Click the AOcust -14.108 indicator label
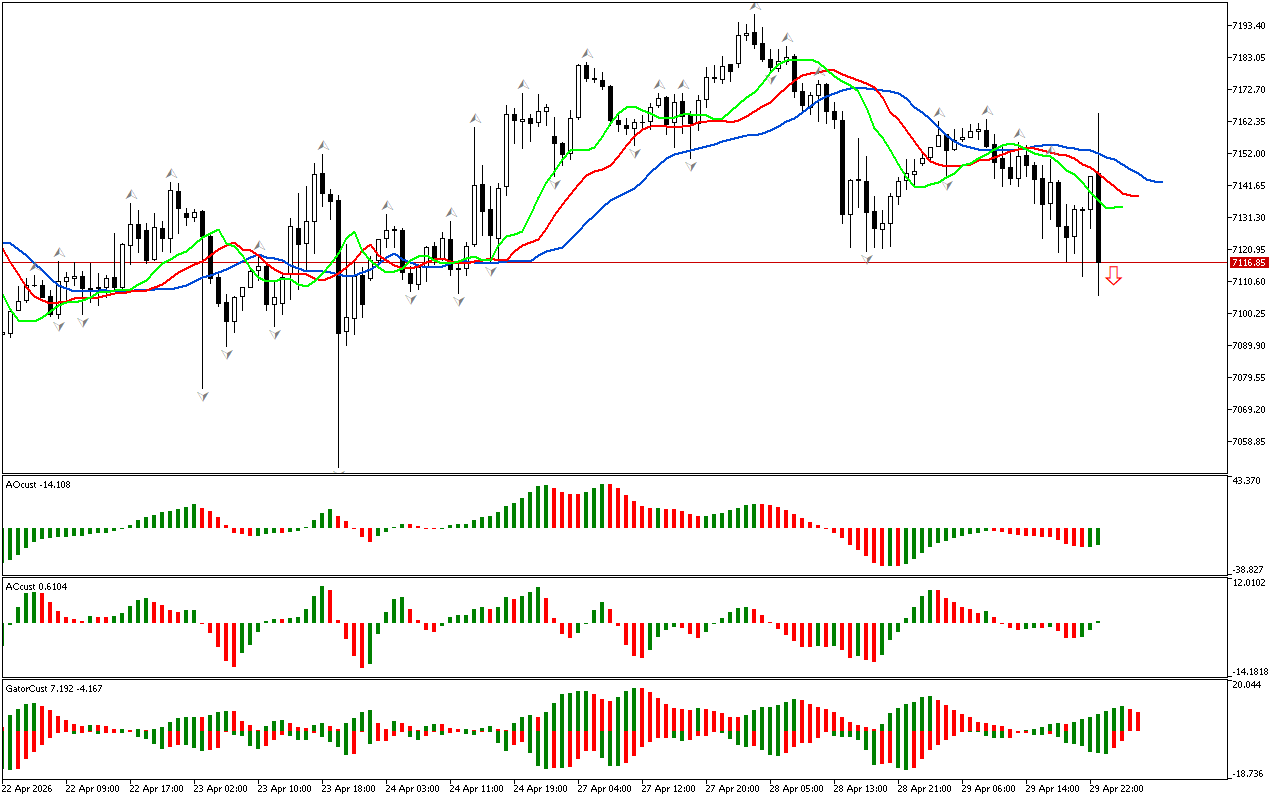The width and height of the screenshot is (1280, 800). [40, 485]
